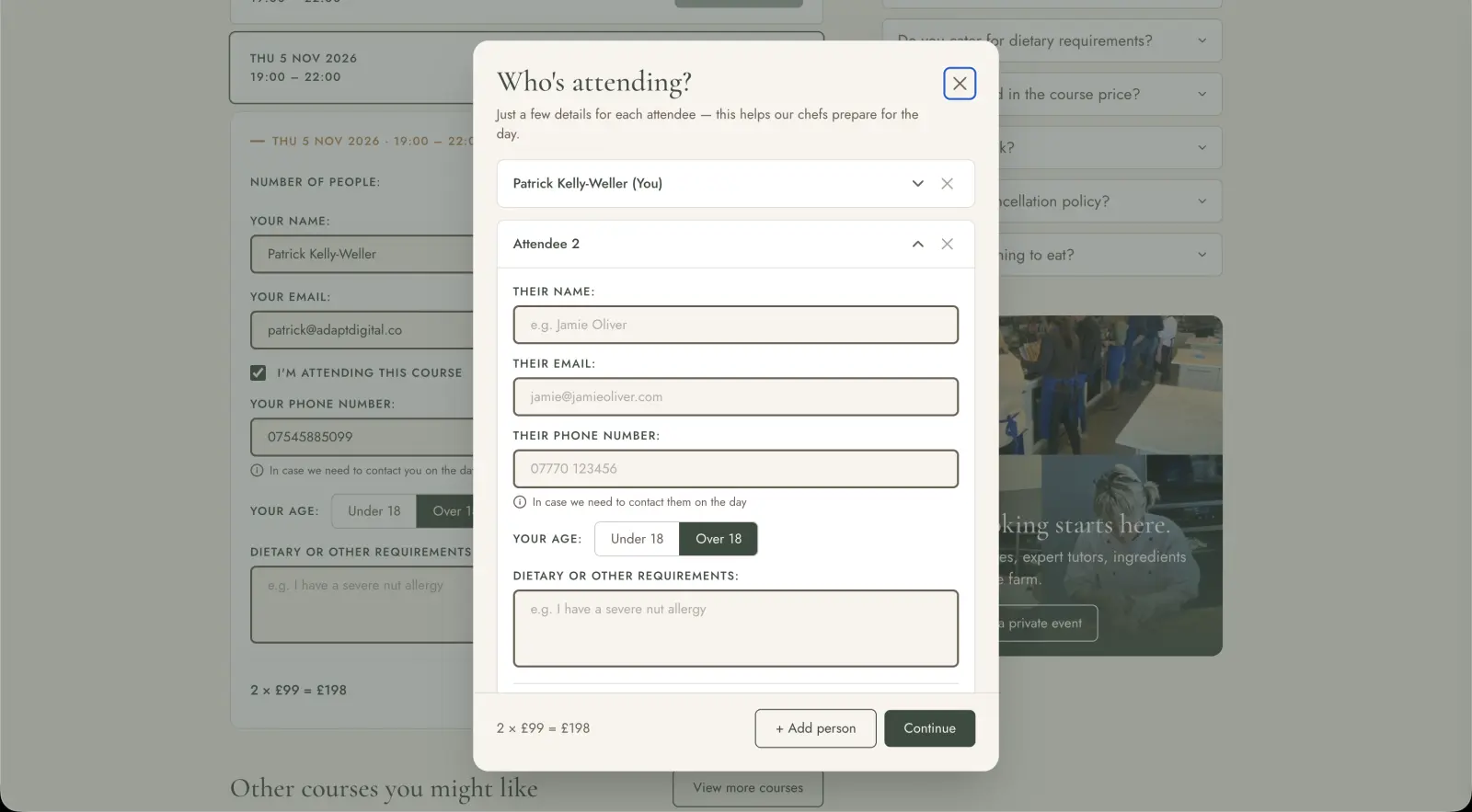Click the private event button
Viewport: 1472px width, 812px height.
pyautogui.click(x=1048, y=623)
